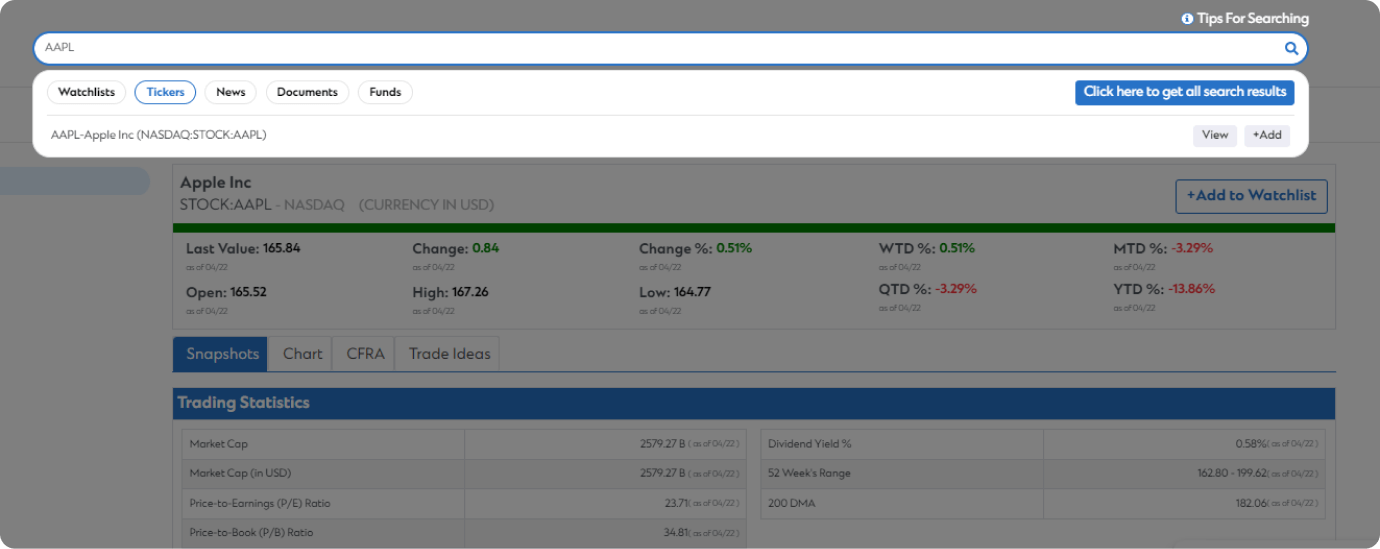Viewport: 1380px width, 549px height.
Task: Click +Add for AAPL-Apple Inc result
Action: [x=1267, y=135]
